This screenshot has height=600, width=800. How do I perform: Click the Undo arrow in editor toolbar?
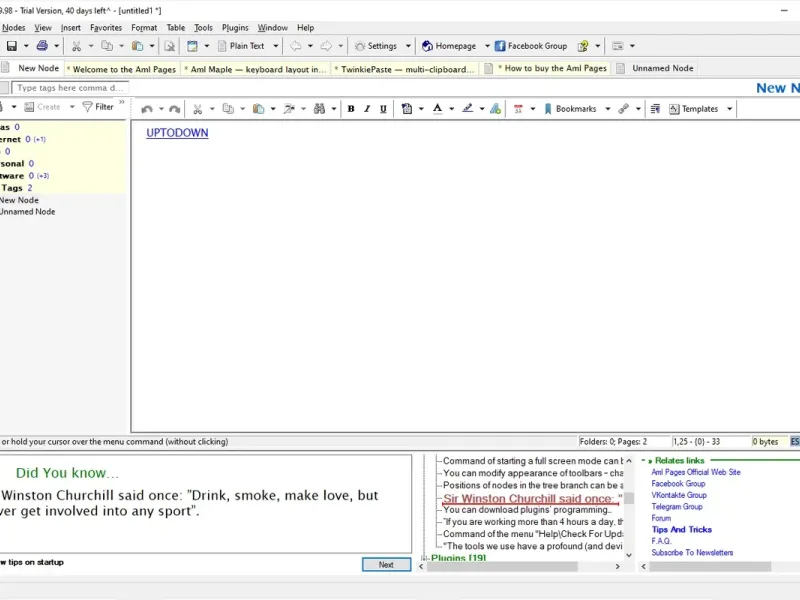click(147, 109)
